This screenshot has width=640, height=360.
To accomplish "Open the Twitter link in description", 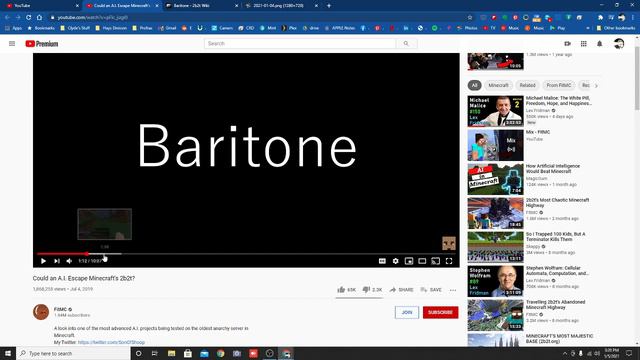I will pyautogui.click(x=111, y=342).
